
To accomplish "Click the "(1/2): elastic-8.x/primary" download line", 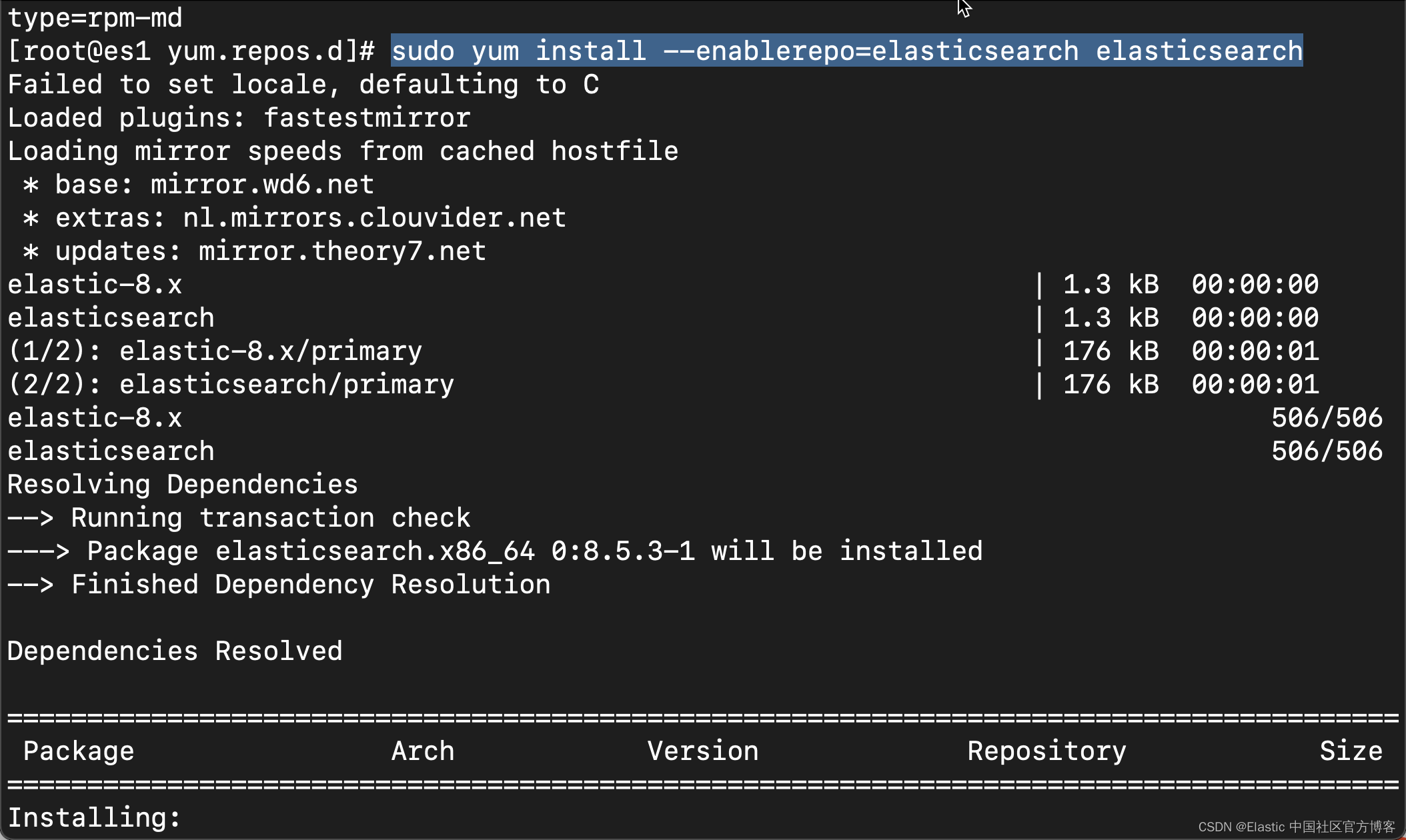I will [x=215, y=351].
